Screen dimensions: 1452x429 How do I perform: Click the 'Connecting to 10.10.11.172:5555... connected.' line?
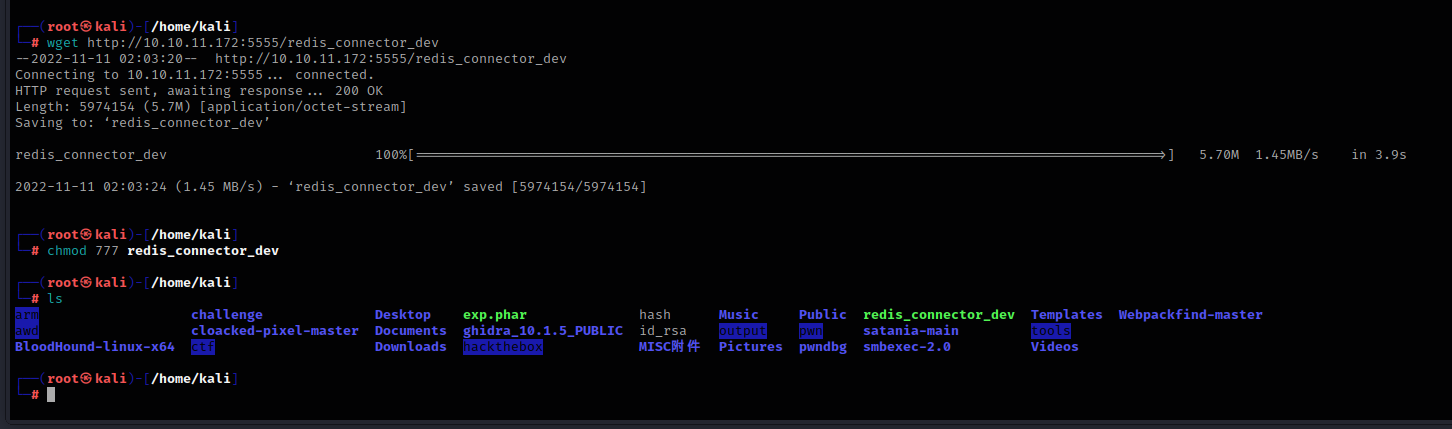point(195,75)
